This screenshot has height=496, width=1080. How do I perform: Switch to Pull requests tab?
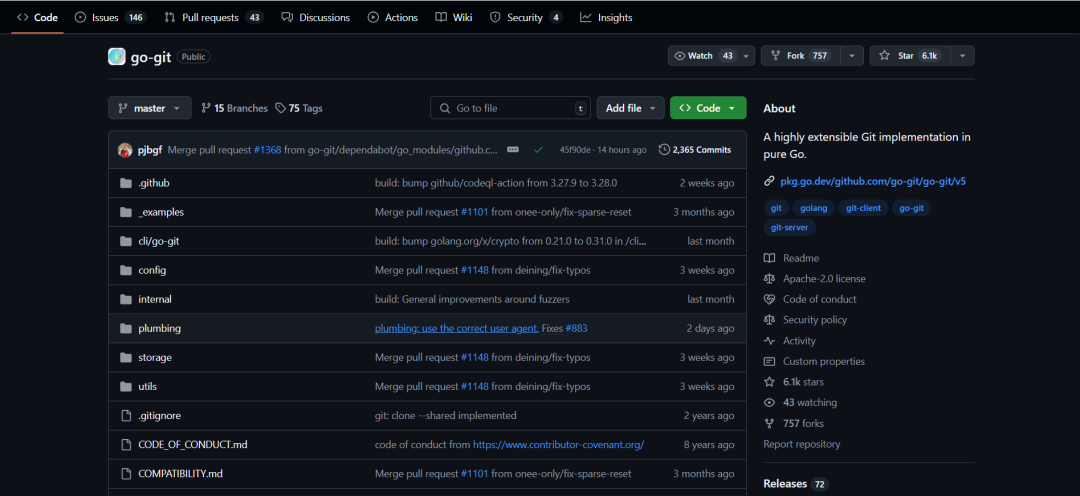[214, 18]
